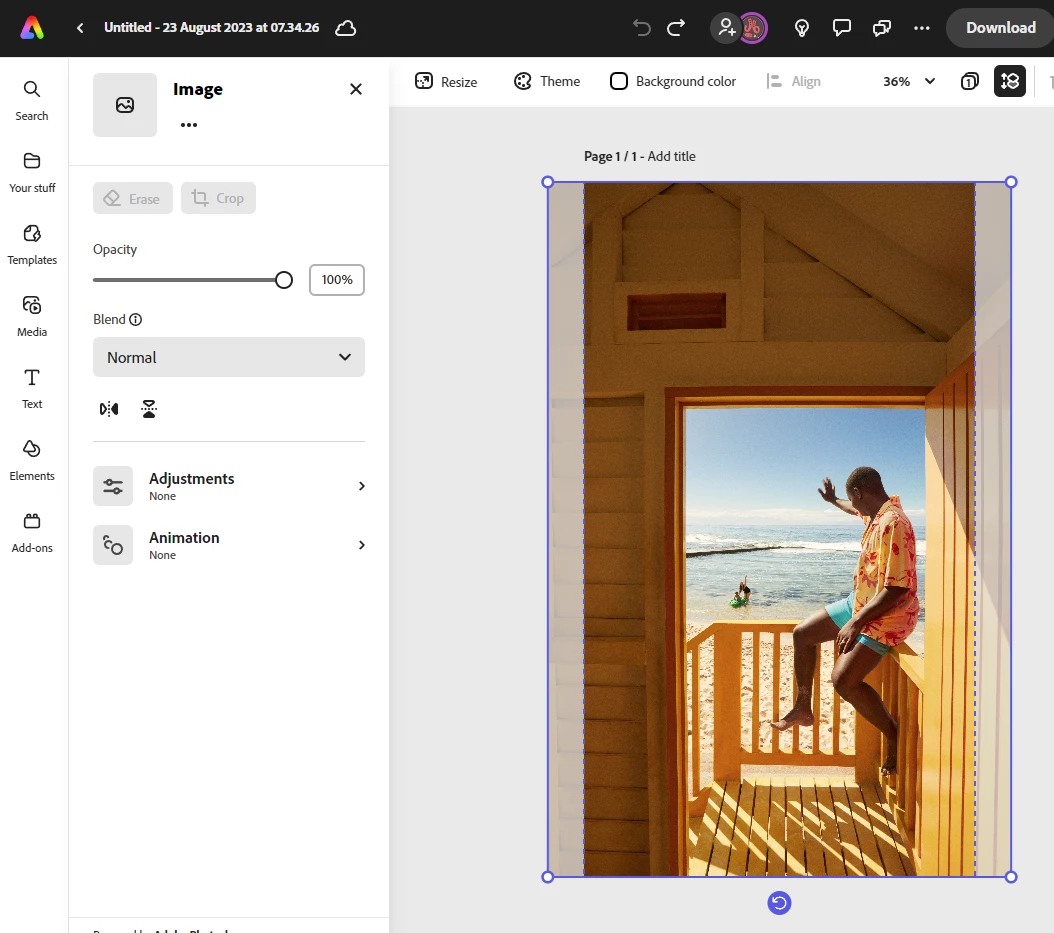The width and height of the screenshot is (1054, 933).
Task: Click the Crop button
Action: [218, 198]
